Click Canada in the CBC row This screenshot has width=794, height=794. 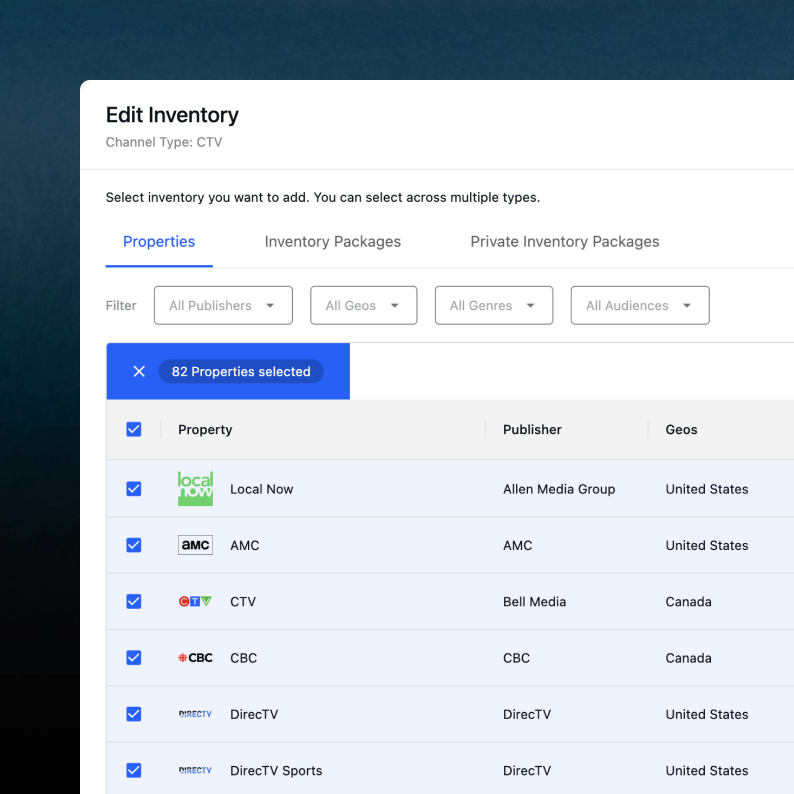pyautogui.click(x=688, y=658)
